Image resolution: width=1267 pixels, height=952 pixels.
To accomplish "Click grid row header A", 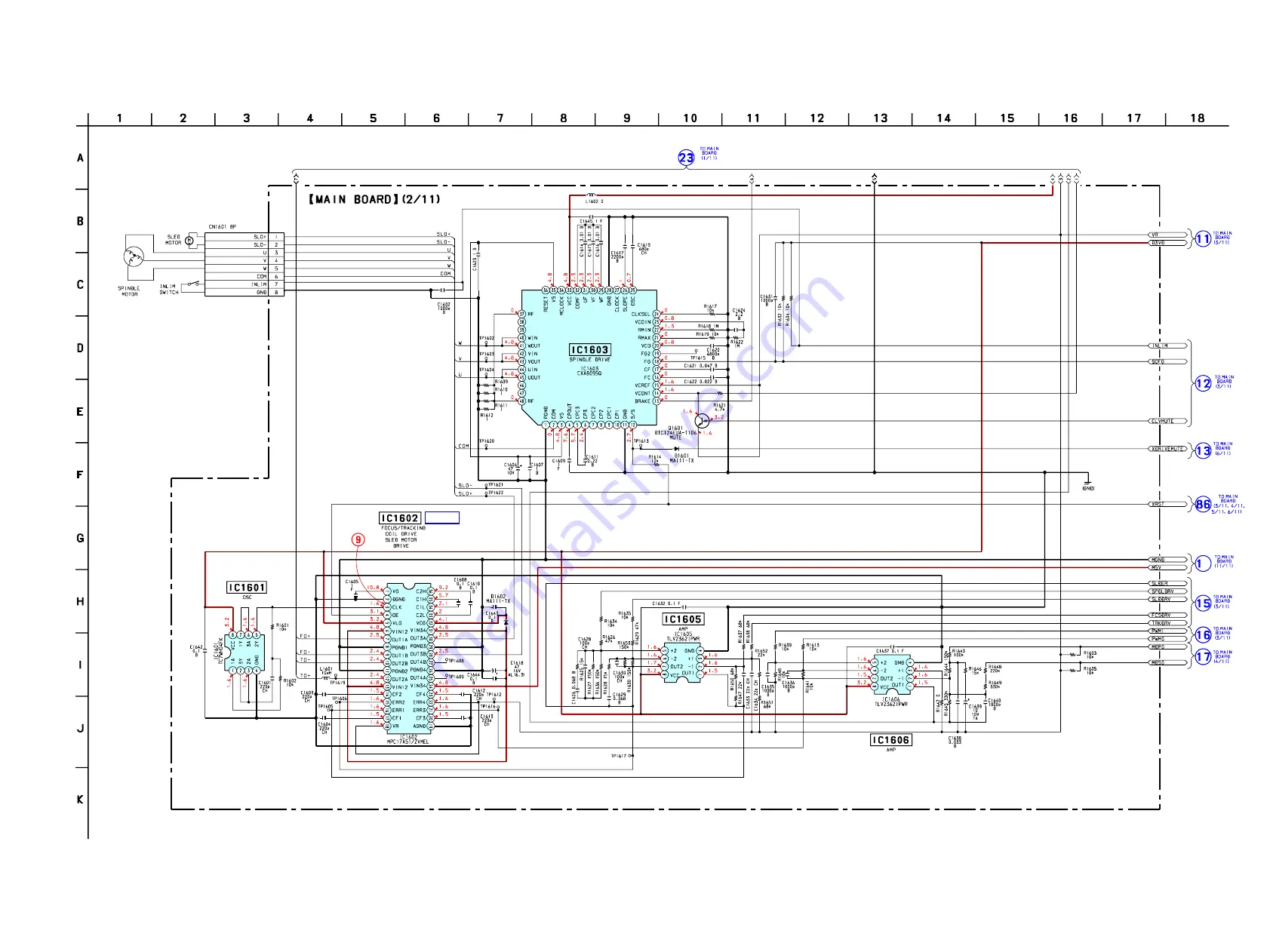I will [81, 158].
